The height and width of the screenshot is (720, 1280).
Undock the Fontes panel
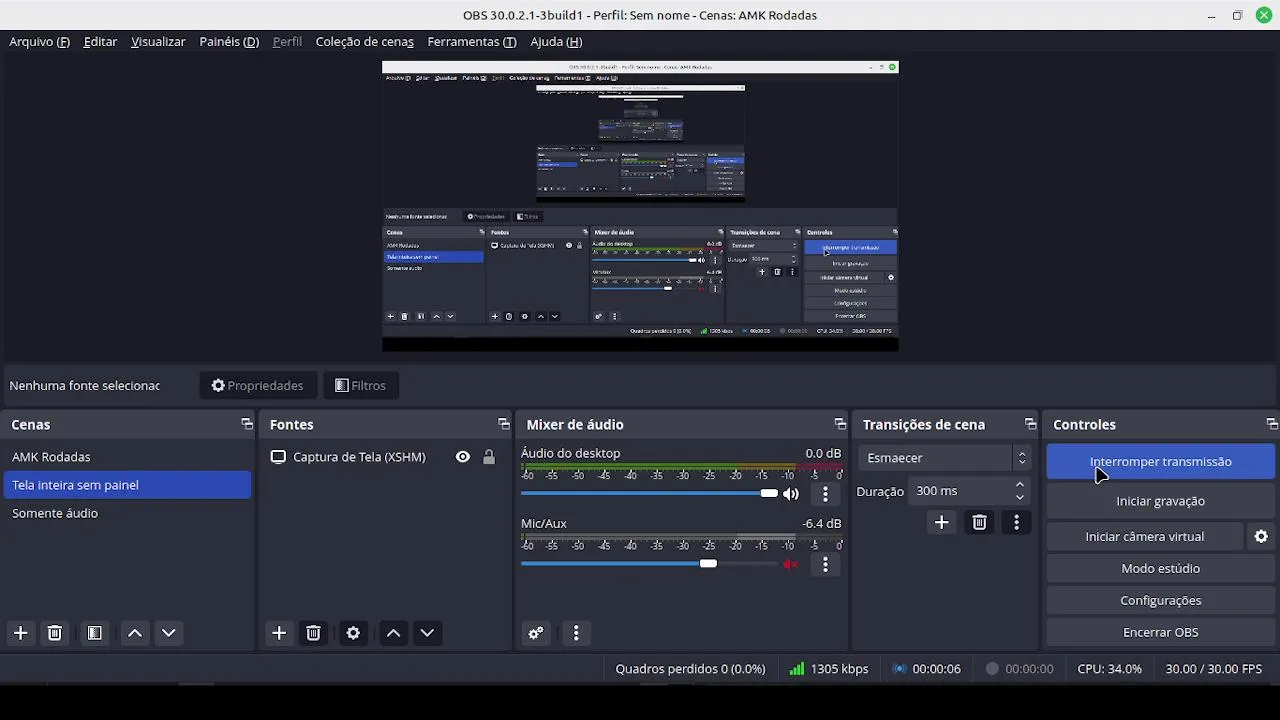[x=503, y=424]
